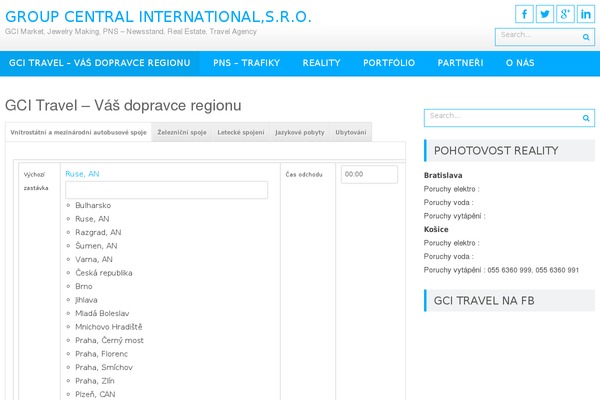Screen dimensions: 600x400
Task: Click the Čas odchodu time field
Action: (369, 174)
